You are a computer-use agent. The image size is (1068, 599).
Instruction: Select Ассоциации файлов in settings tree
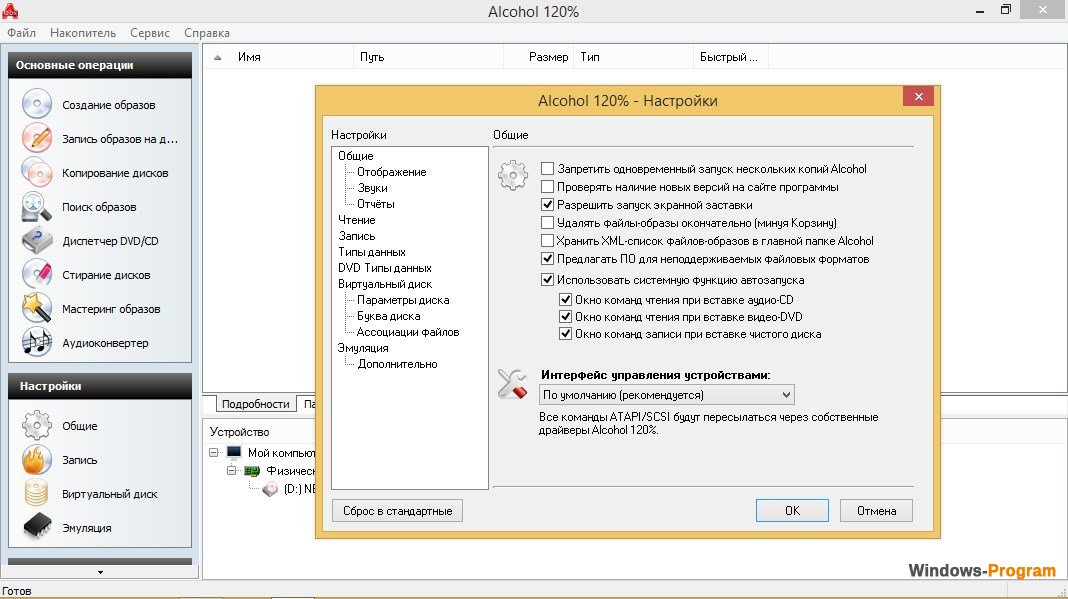(x=408, y=332)
